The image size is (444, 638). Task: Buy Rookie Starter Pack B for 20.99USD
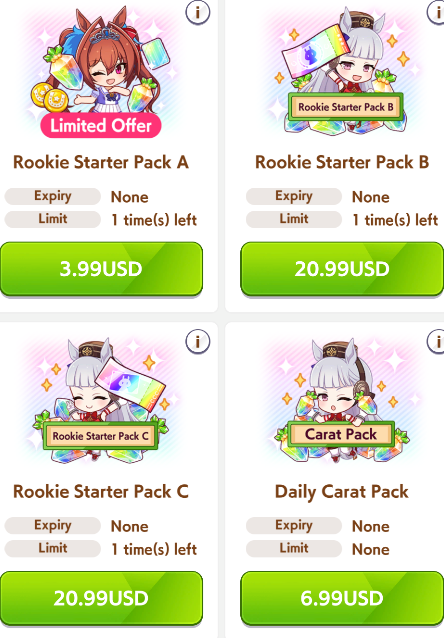(x=342, y=269)
